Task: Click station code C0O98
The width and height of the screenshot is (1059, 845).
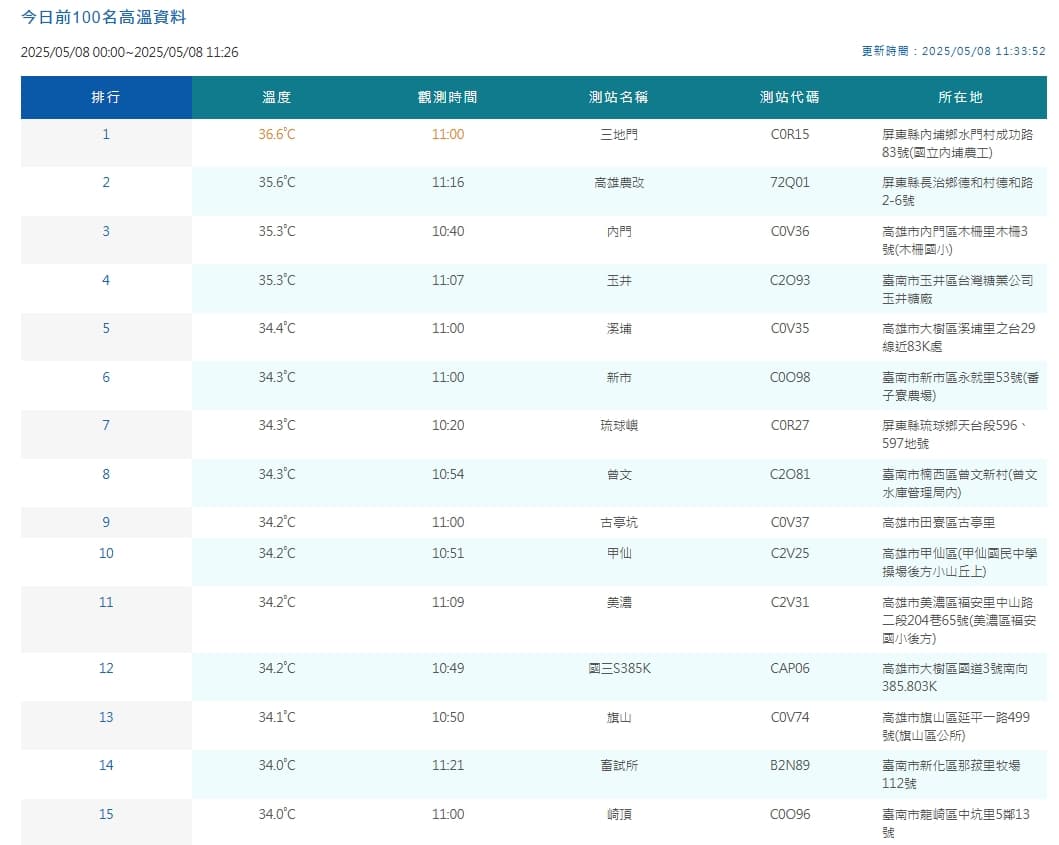Action: (790, 378)
